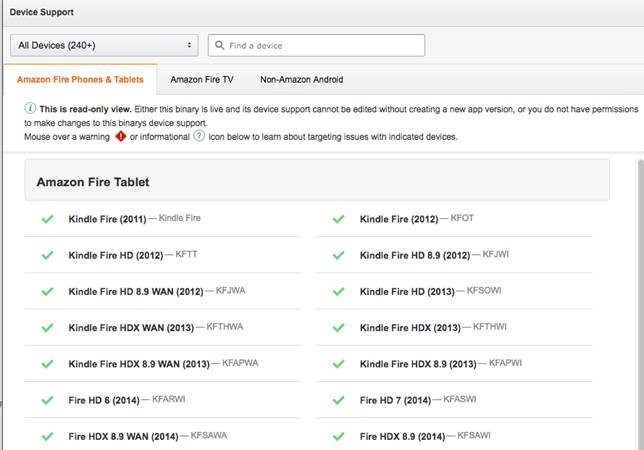Click checkmark for Fire HDX 8.9 (2014) KFSAWI

338,436
